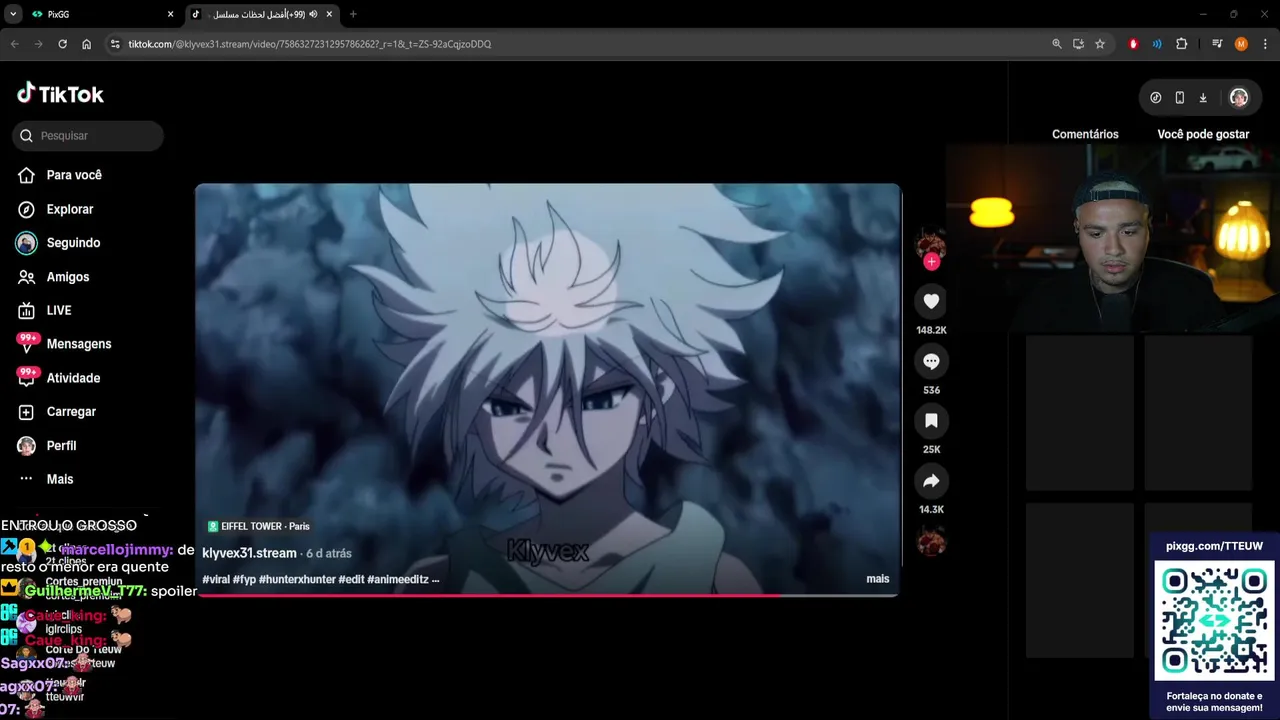The height and width of the screenshot is (720, 1280).
Task: Click the download desktop app icon
Action: click(x=1203, y=97)
